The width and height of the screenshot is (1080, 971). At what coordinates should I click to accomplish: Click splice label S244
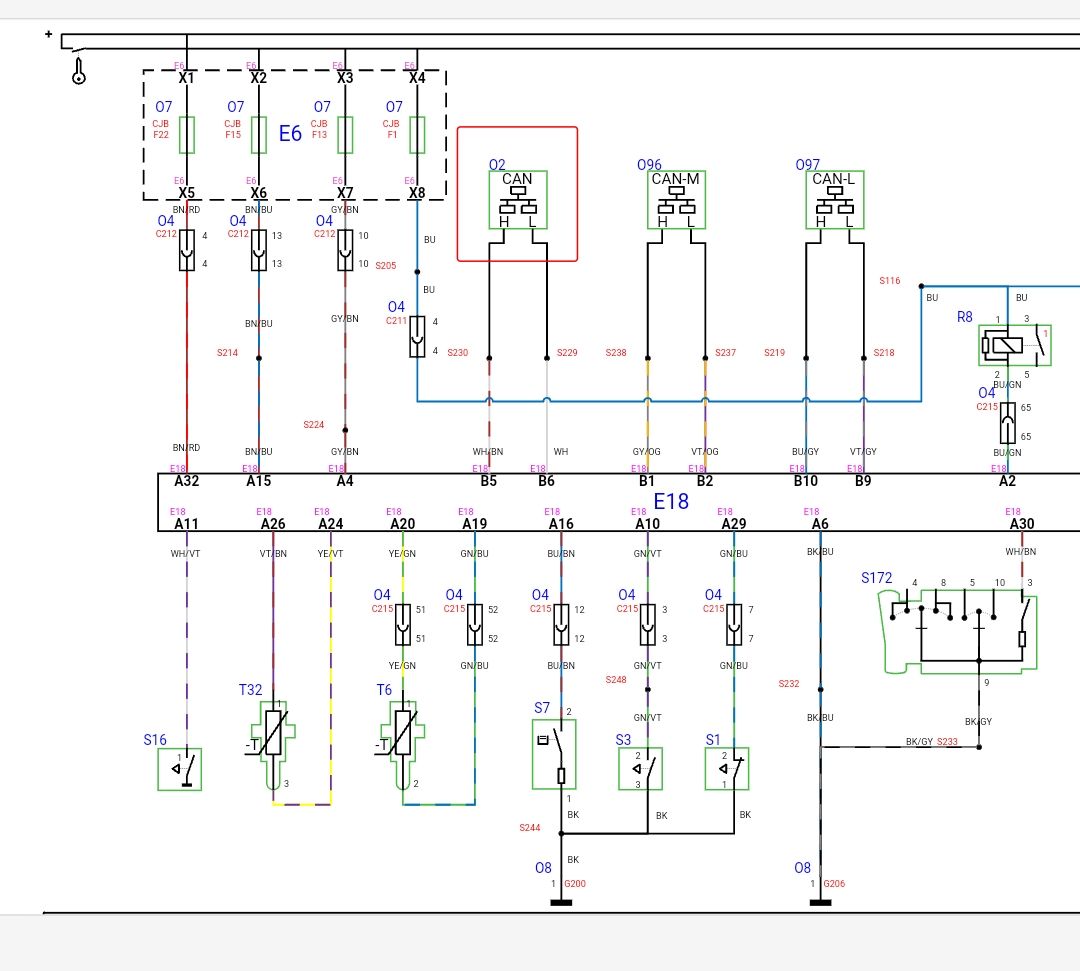(x=530, y=828)
